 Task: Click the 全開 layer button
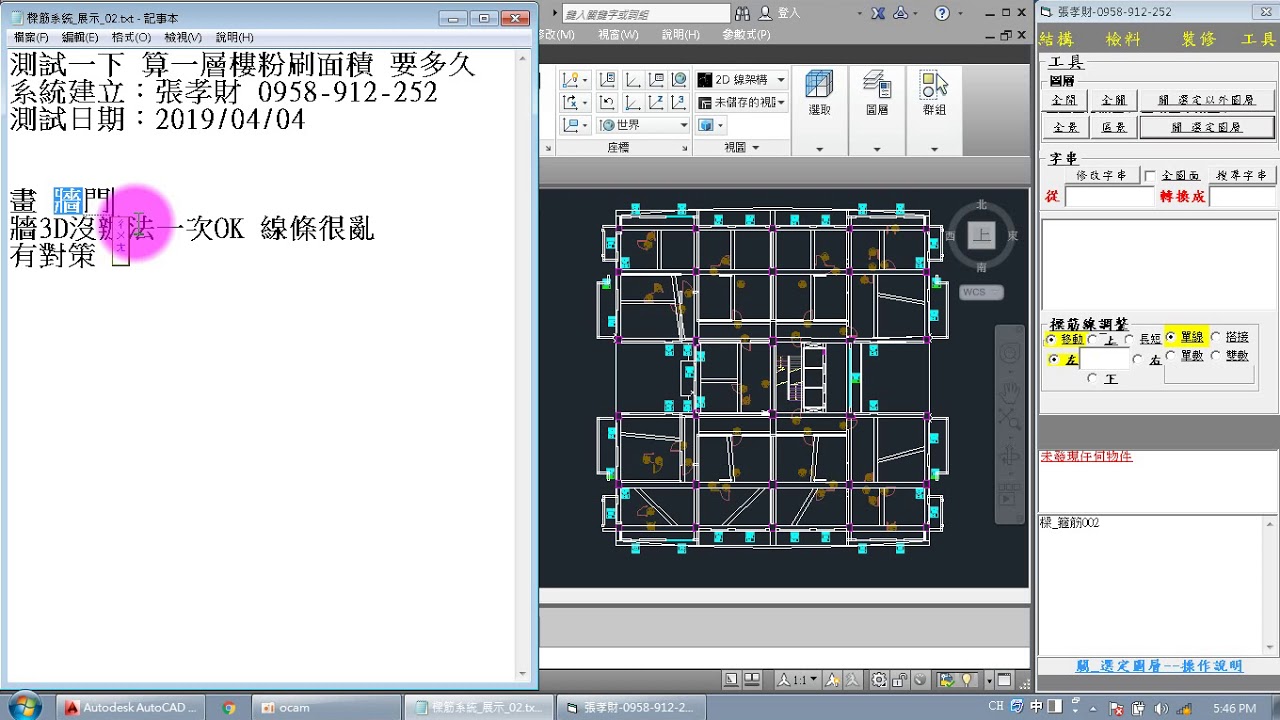click(x=1064, y=100)
